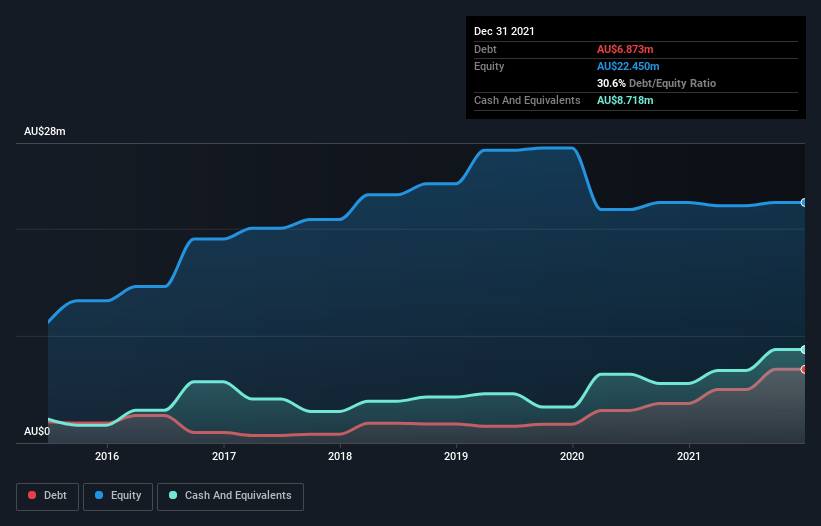This screenshot has width=821, height=526.
Task: Click the AU$0 y-axis label
Action: pos(37,431)
